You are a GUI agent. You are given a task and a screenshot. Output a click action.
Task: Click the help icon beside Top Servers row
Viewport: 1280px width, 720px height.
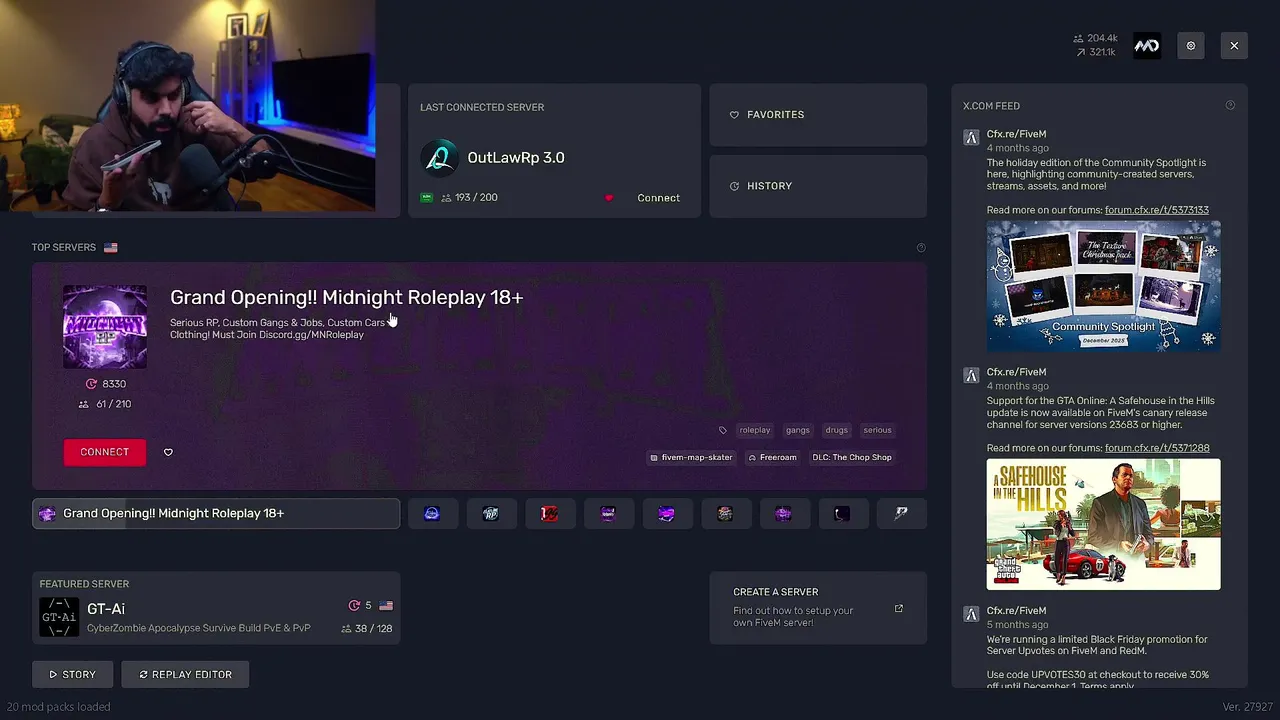pyautogui.click(x=921, y=248)
